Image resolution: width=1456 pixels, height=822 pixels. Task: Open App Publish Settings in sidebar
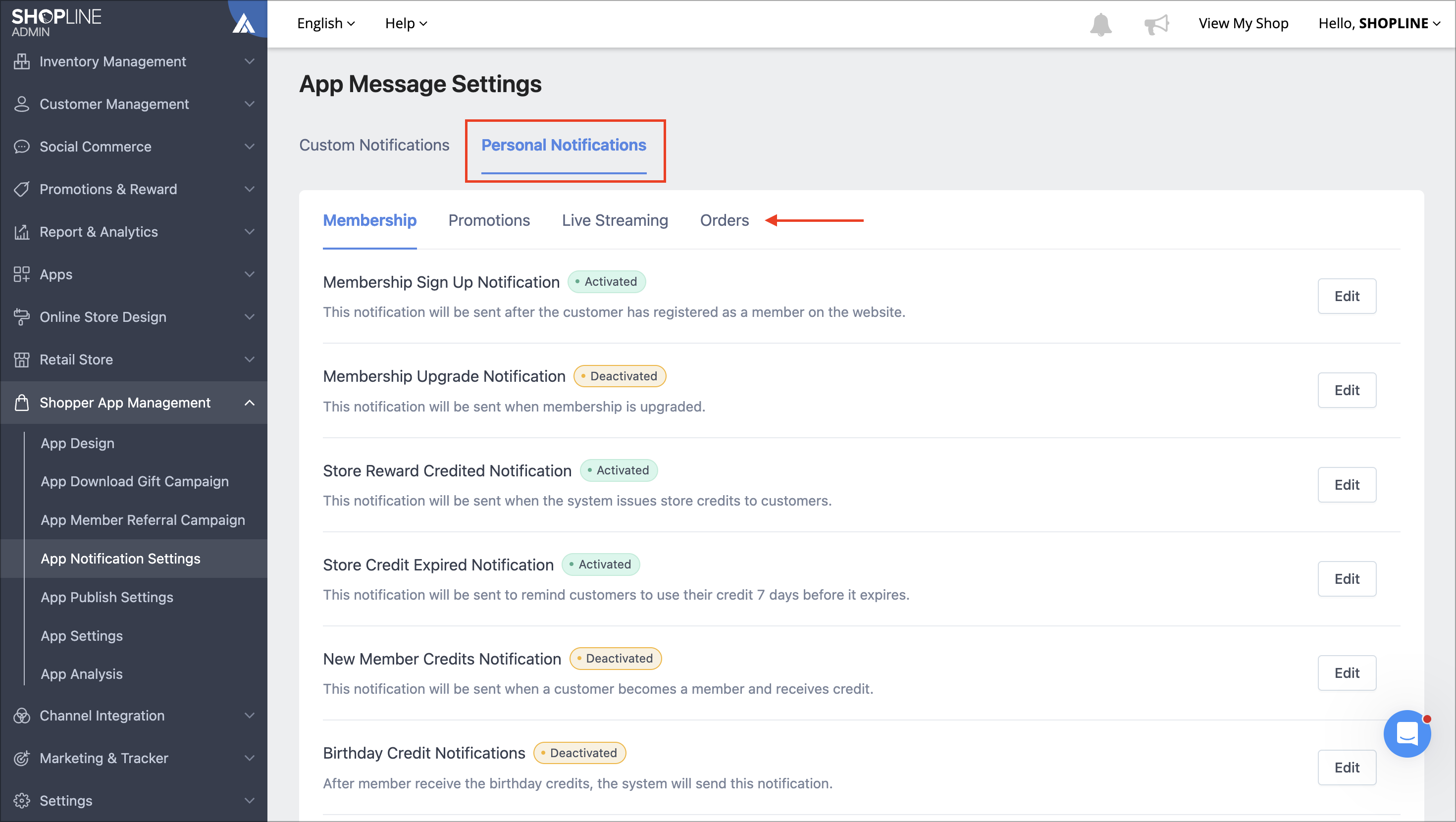coord(107,597)
